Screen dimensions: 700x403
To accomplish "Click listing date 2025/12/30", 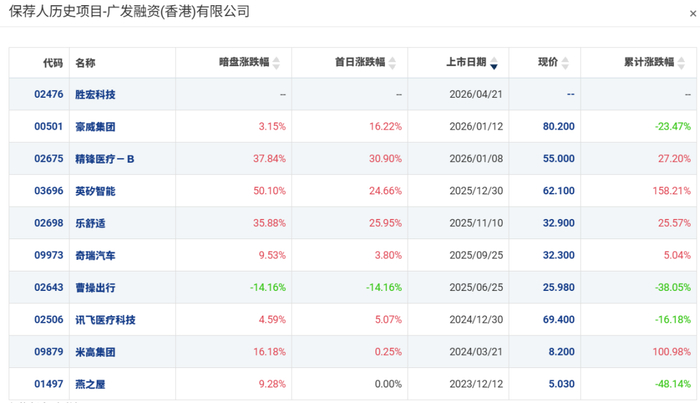I will [x=476, y=191].
